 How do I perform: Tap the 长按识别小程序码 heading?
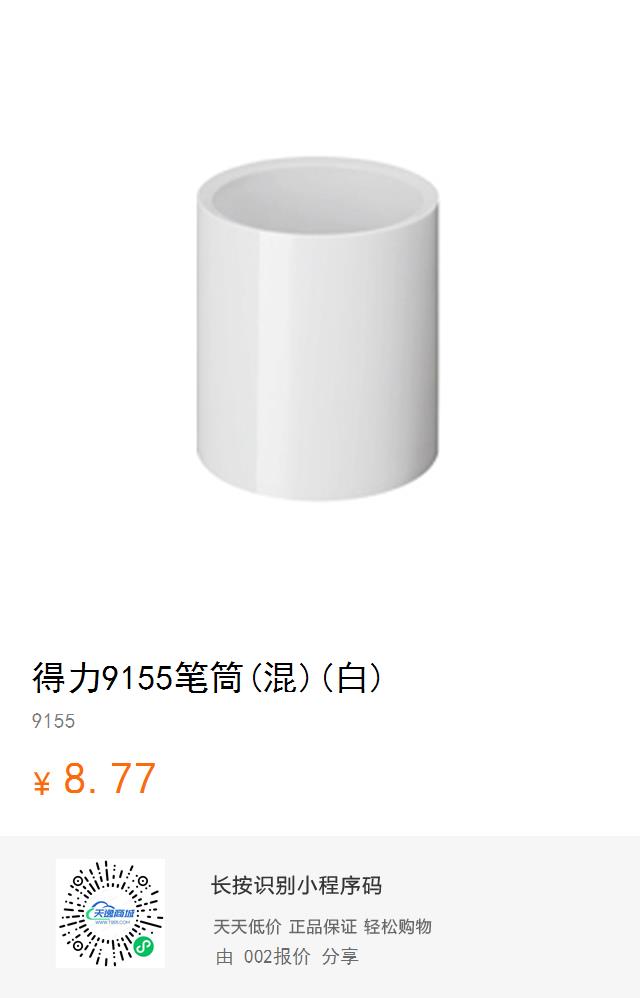[296, 885]
